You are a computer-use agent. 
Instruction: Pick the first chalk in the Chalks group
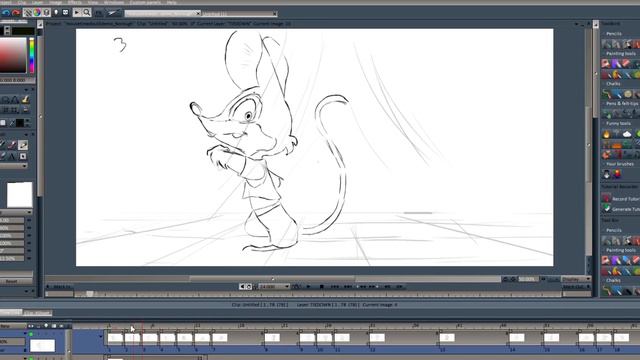[606, 94]
